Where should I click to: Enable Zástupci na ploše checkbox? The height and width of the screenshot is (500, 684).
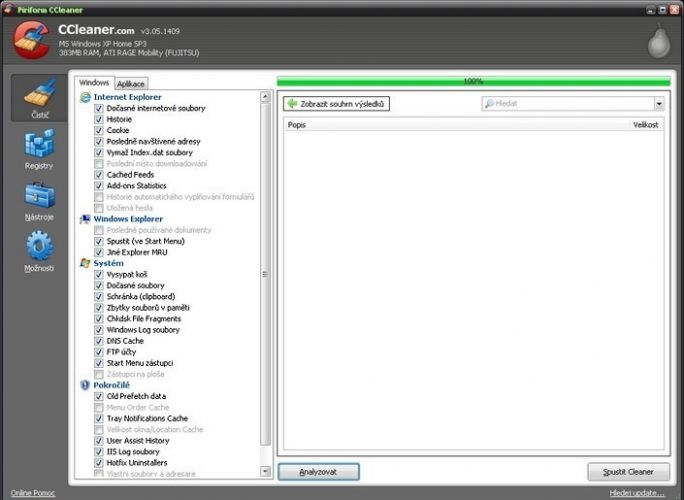[x=99, y=374]
